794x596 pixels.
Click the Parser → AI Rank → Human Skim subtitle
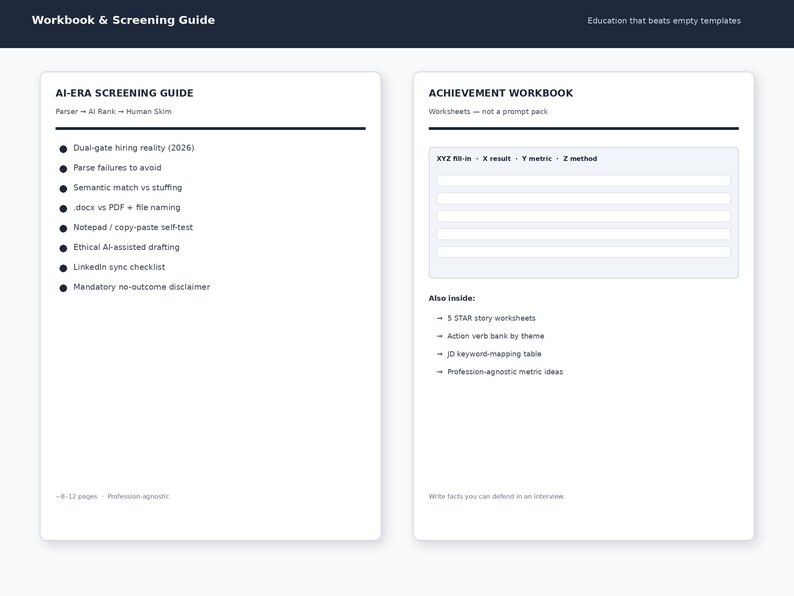[x=113, y=111]
